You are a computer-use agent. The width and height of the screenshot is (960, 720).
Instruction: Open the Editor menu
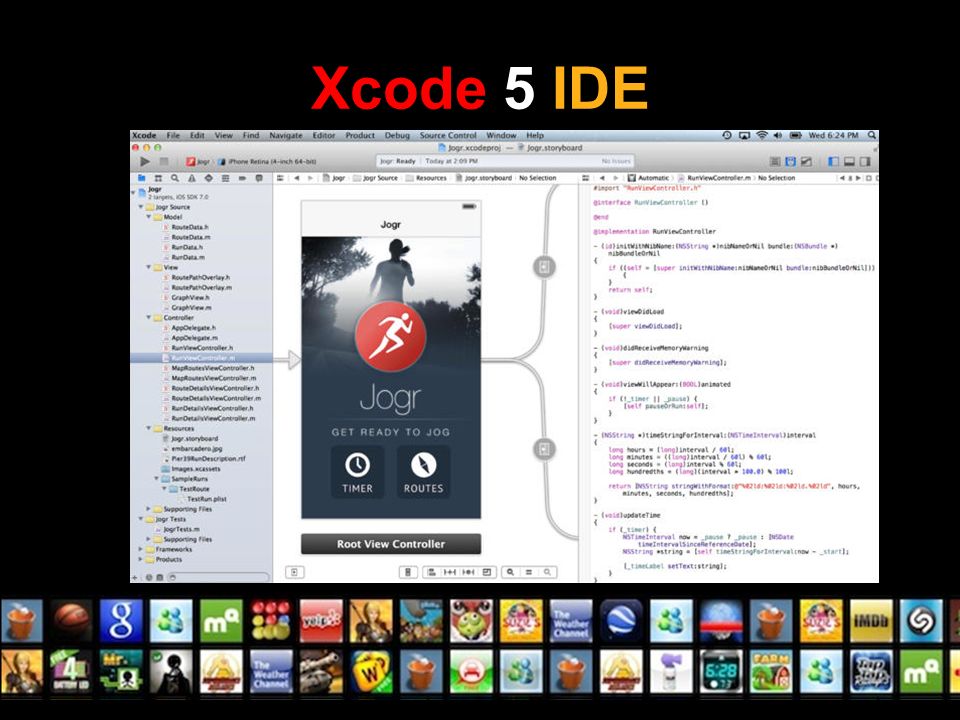coord(324,135)
